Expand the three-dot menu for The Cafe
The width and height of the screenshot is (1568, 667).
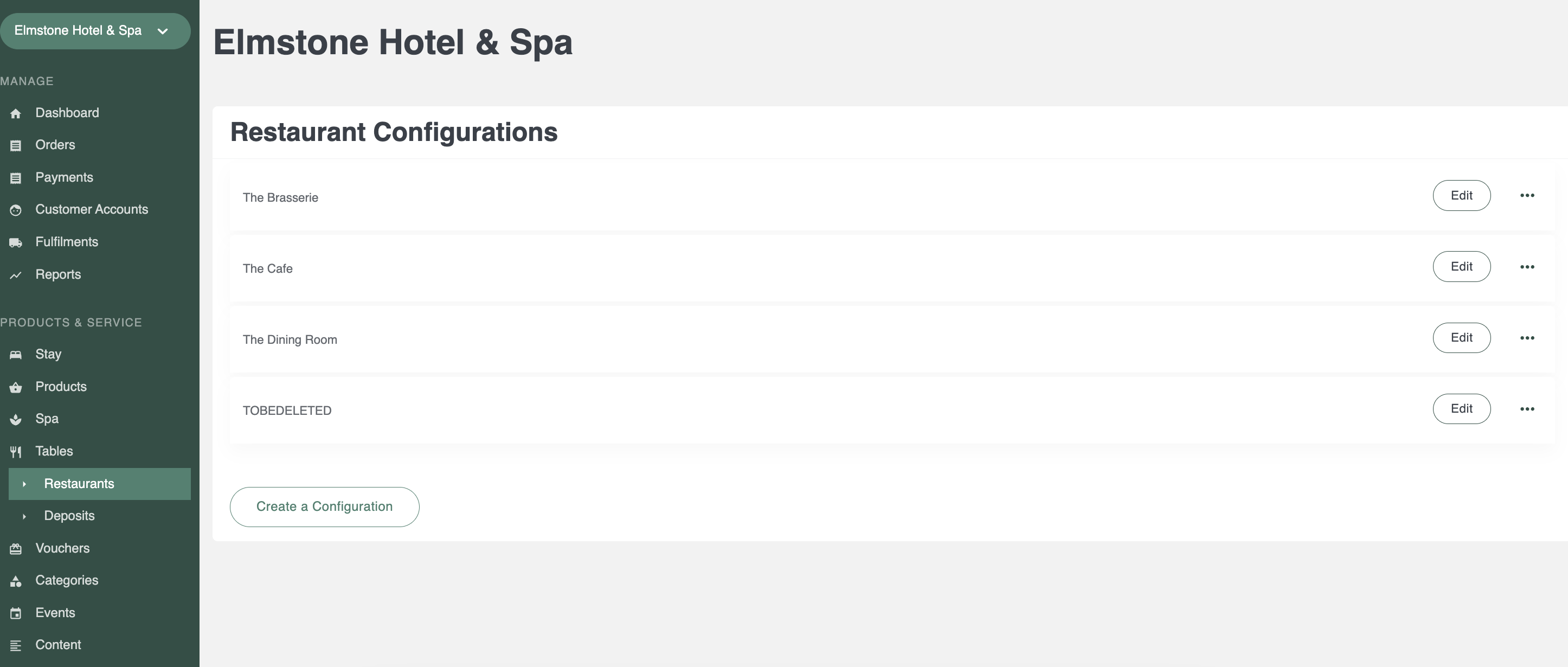[1527, 267]
